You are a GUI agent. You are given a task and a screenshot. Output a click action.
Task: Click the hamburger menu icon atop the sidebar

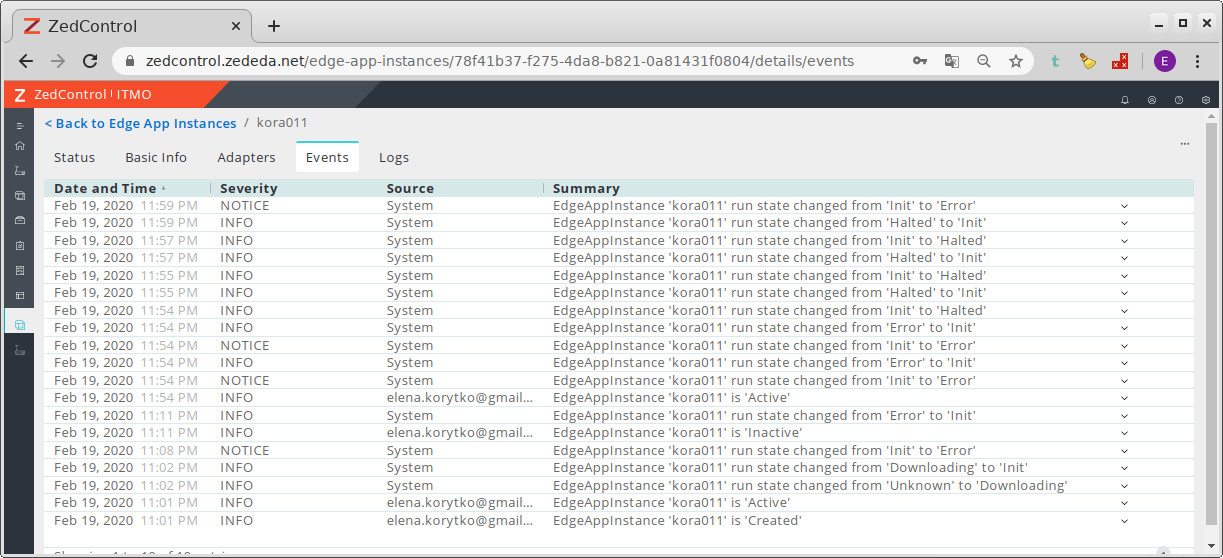point(20,125)
